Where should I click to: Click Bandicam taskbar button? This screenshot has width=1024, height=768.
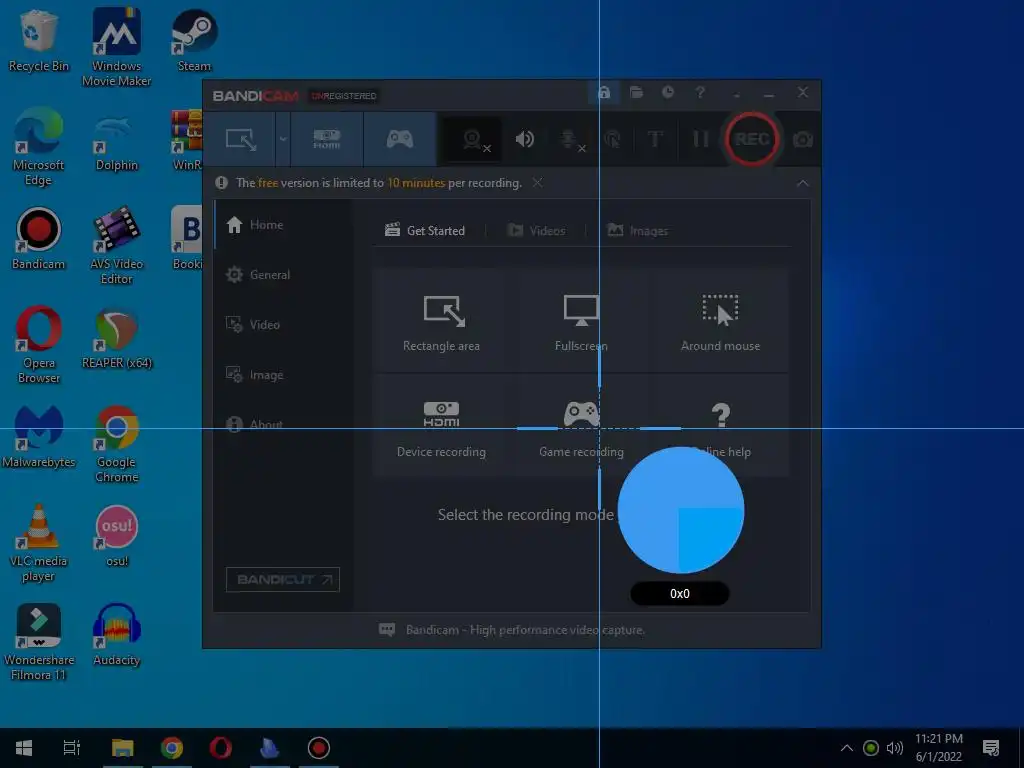(x=319, y=748)
